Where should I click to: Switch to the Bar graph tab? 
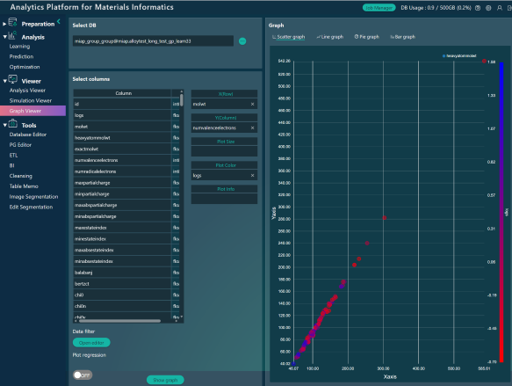click(x=403, y=37)
